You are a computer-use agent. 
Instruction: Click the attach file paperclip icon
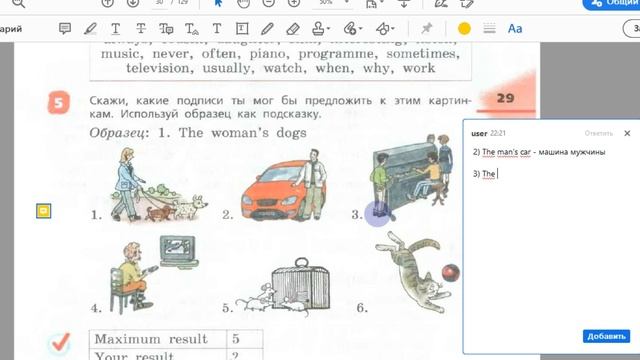click(x=350, y=29)
